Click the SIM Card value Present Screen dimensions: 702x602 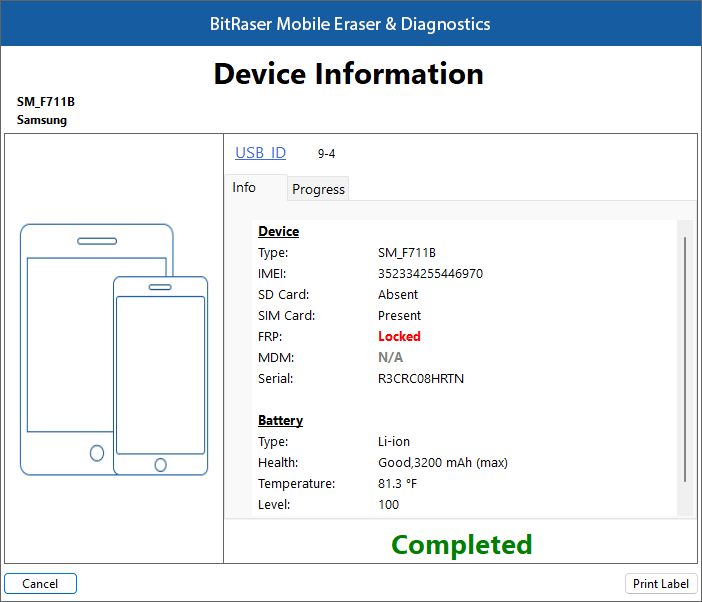[399, 316]
